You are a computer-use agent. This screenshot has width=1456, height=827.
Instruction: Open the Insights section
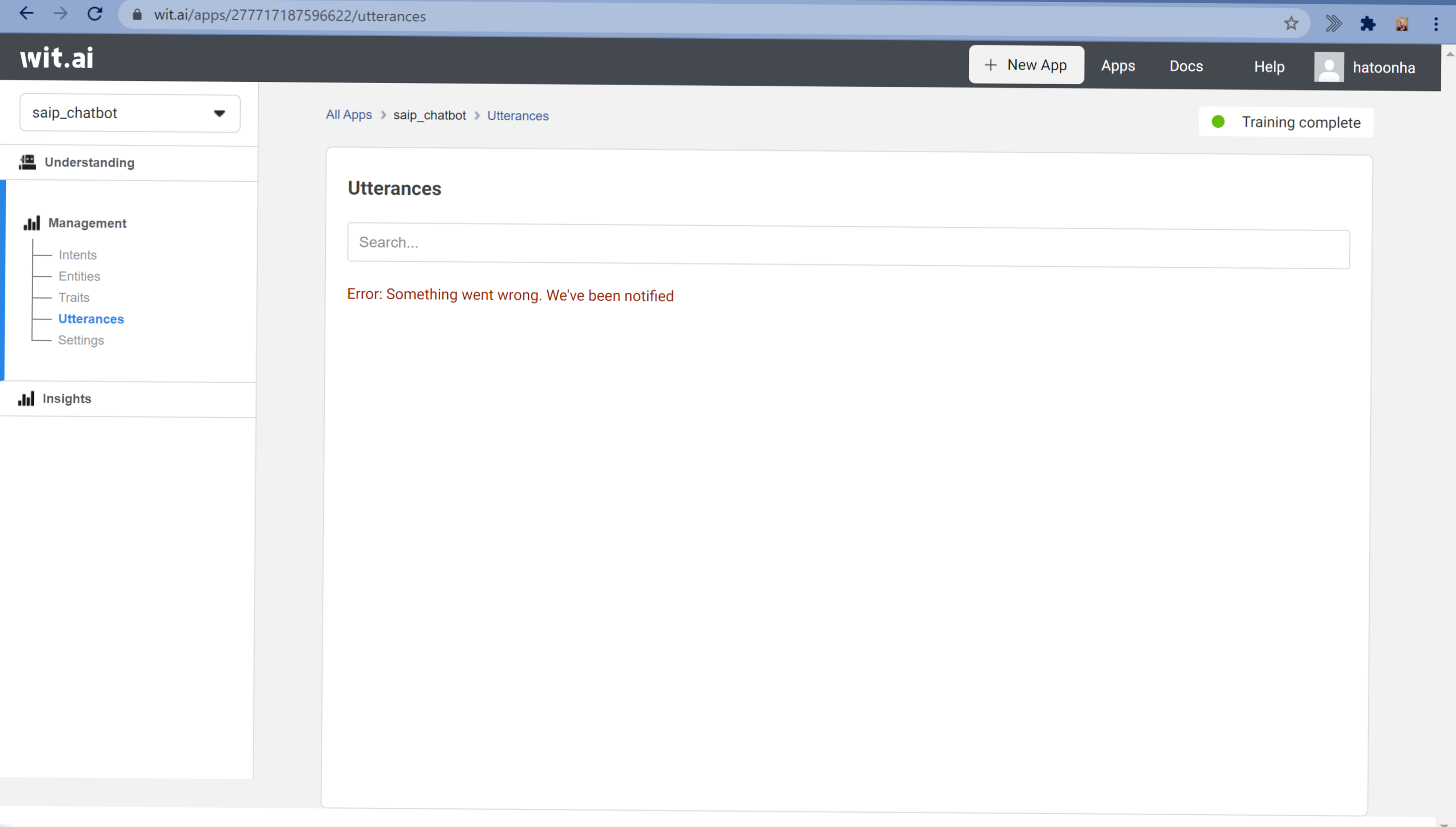[x=67, y=399]
